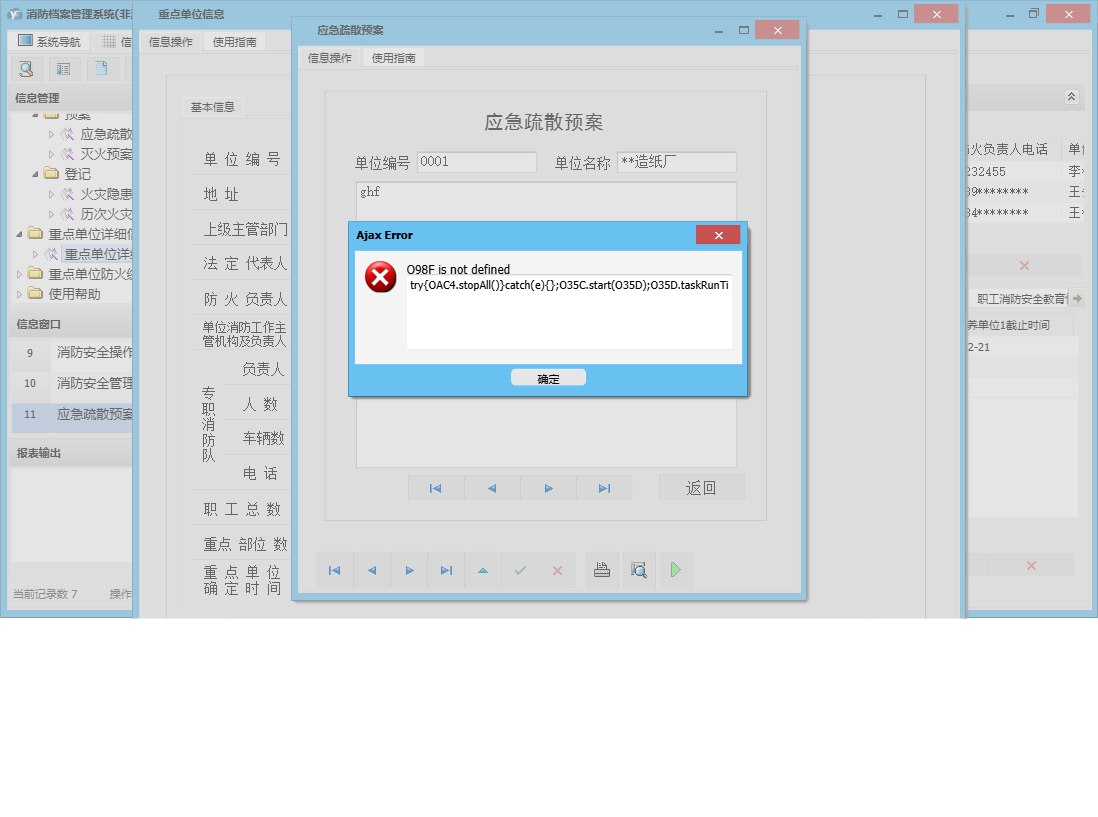Open print preview via the magnifier-document icon

click(638, 570)
